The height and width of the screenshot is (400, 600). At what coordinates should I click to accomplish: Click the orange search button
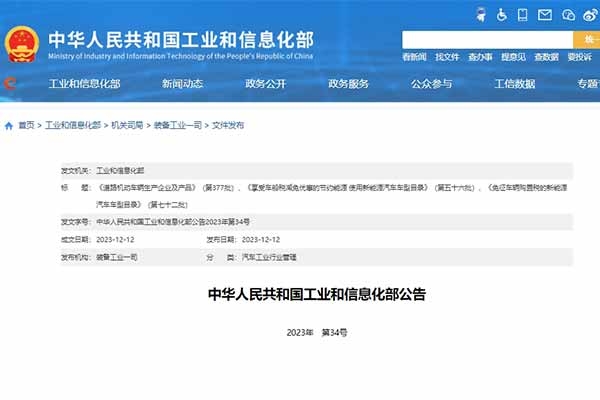pos(586,40)
